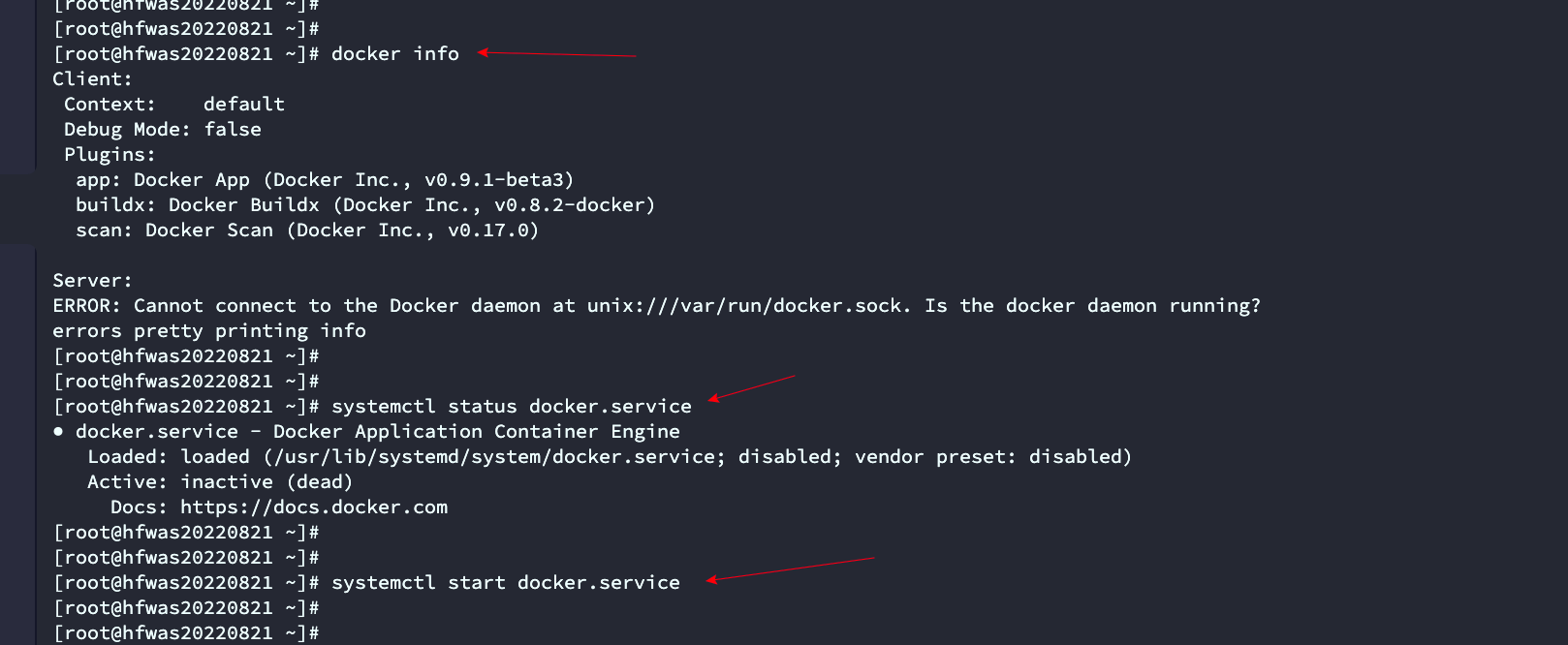Click the "Client:" section heading
This screenshot has width=1568, height=645.
pyautogui.click(x=92, y=79)
